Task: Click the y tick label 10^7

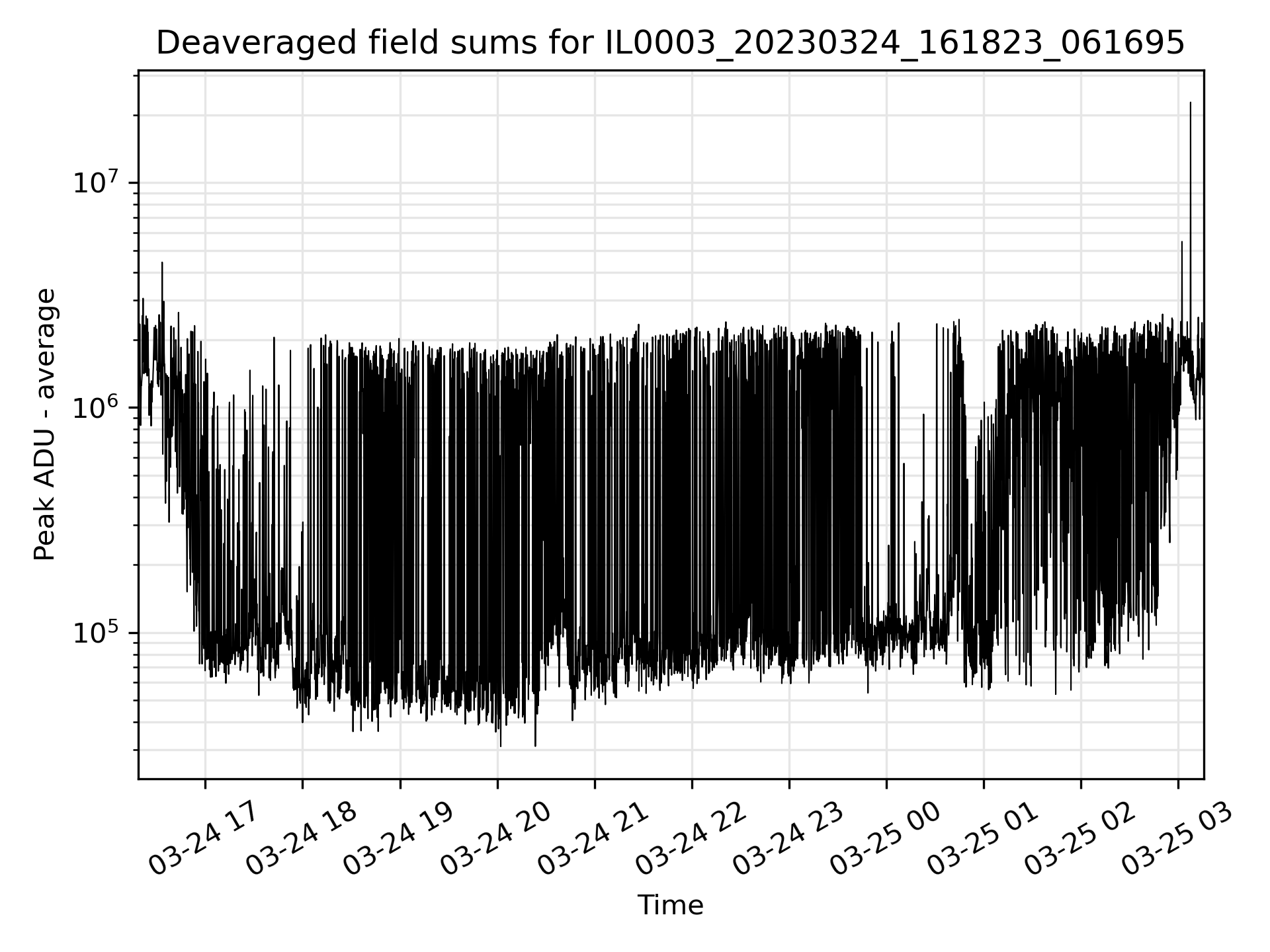Action: click(x=96, y=182)
